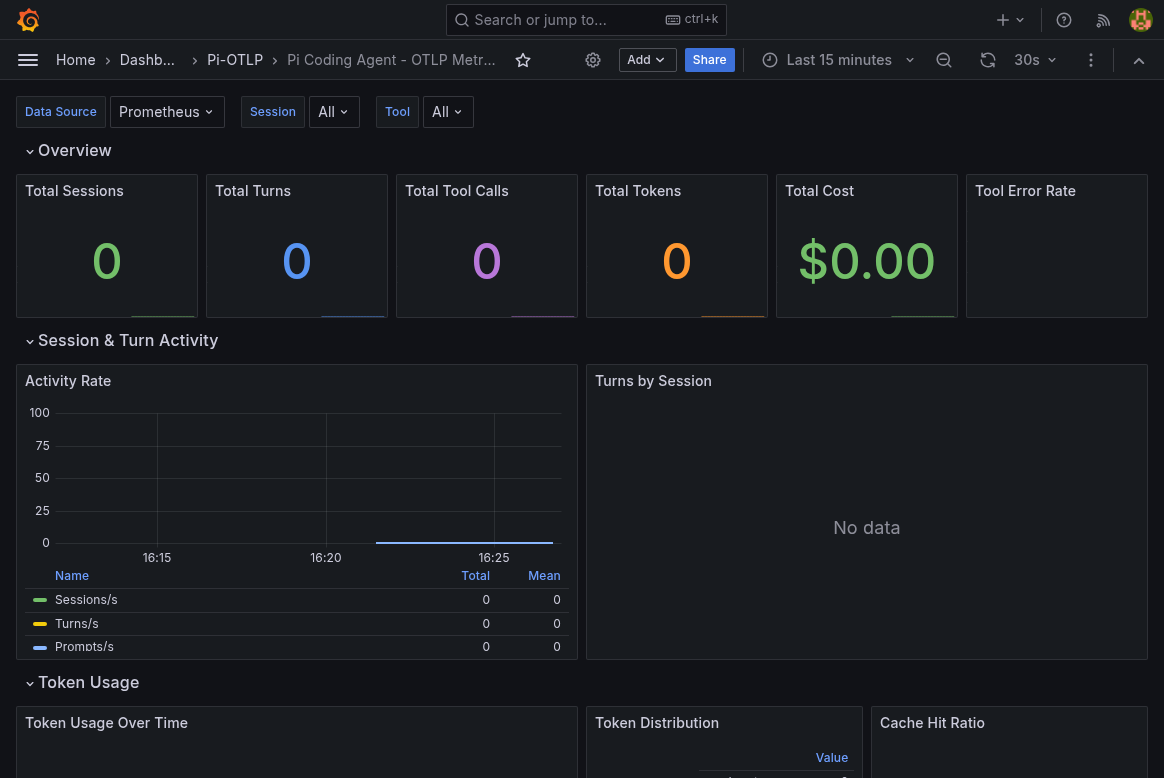This screenshot has height=778, width=1164.
Task: Click the search magnifier icon
Action: click(x=462, y=20)
